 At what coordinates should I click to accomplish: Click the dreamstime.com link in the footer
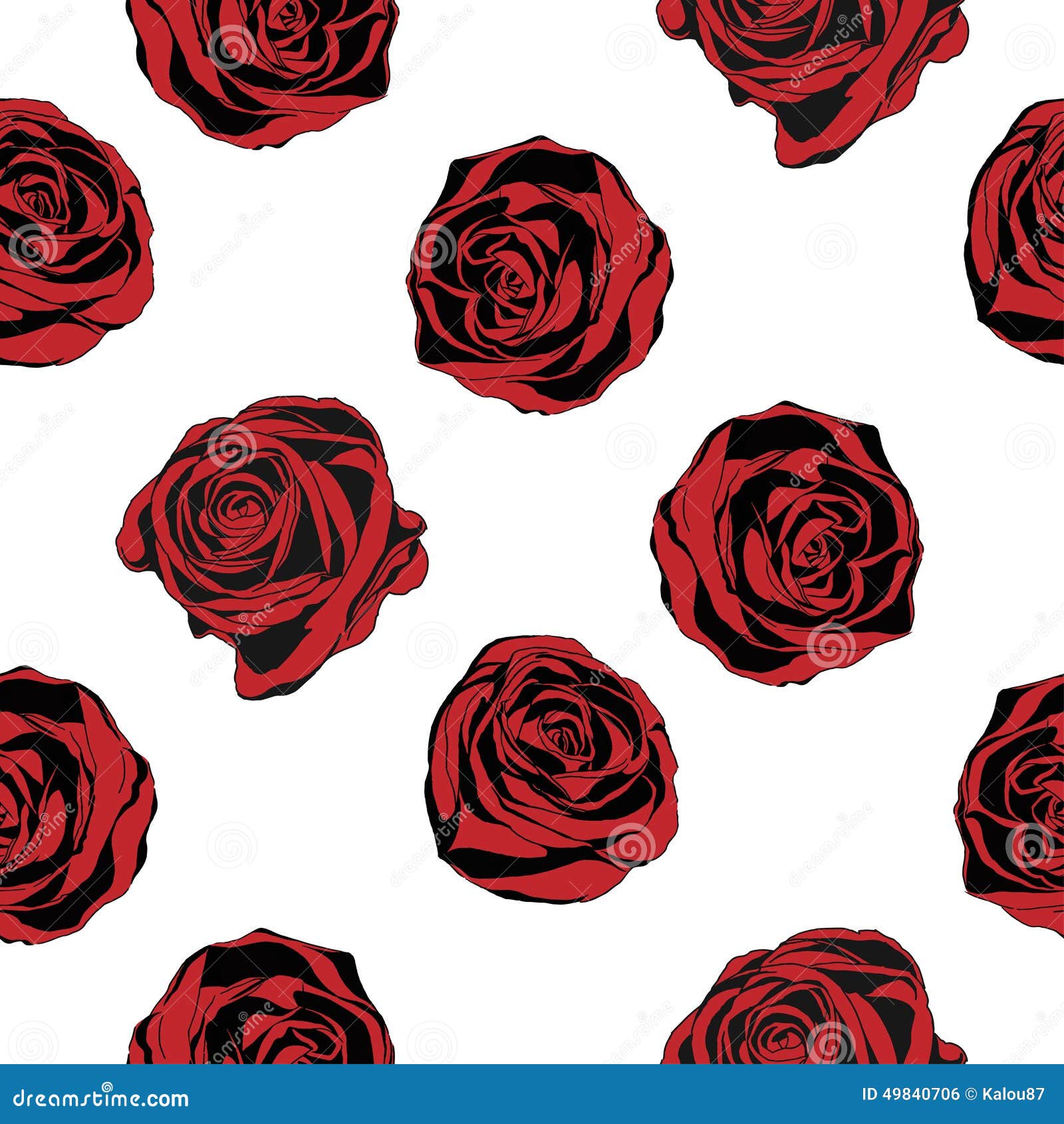coord(100,1099)
